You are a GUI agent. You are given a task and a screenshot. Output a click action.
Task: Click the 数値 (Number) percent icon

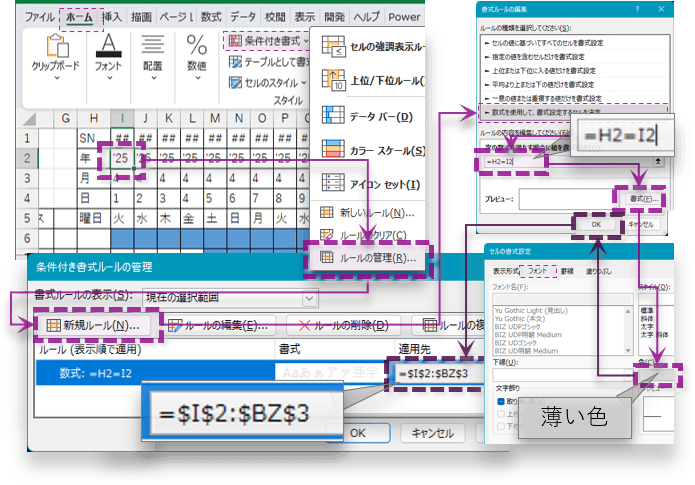(194, 47)
